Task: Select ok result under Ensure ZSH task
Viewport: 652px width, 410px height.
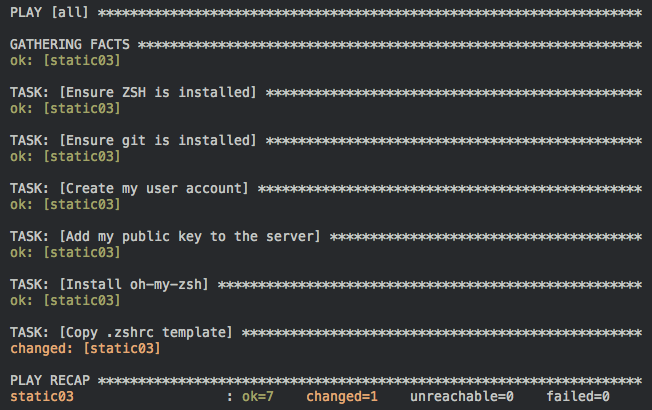Action: (x=65, y=109)
